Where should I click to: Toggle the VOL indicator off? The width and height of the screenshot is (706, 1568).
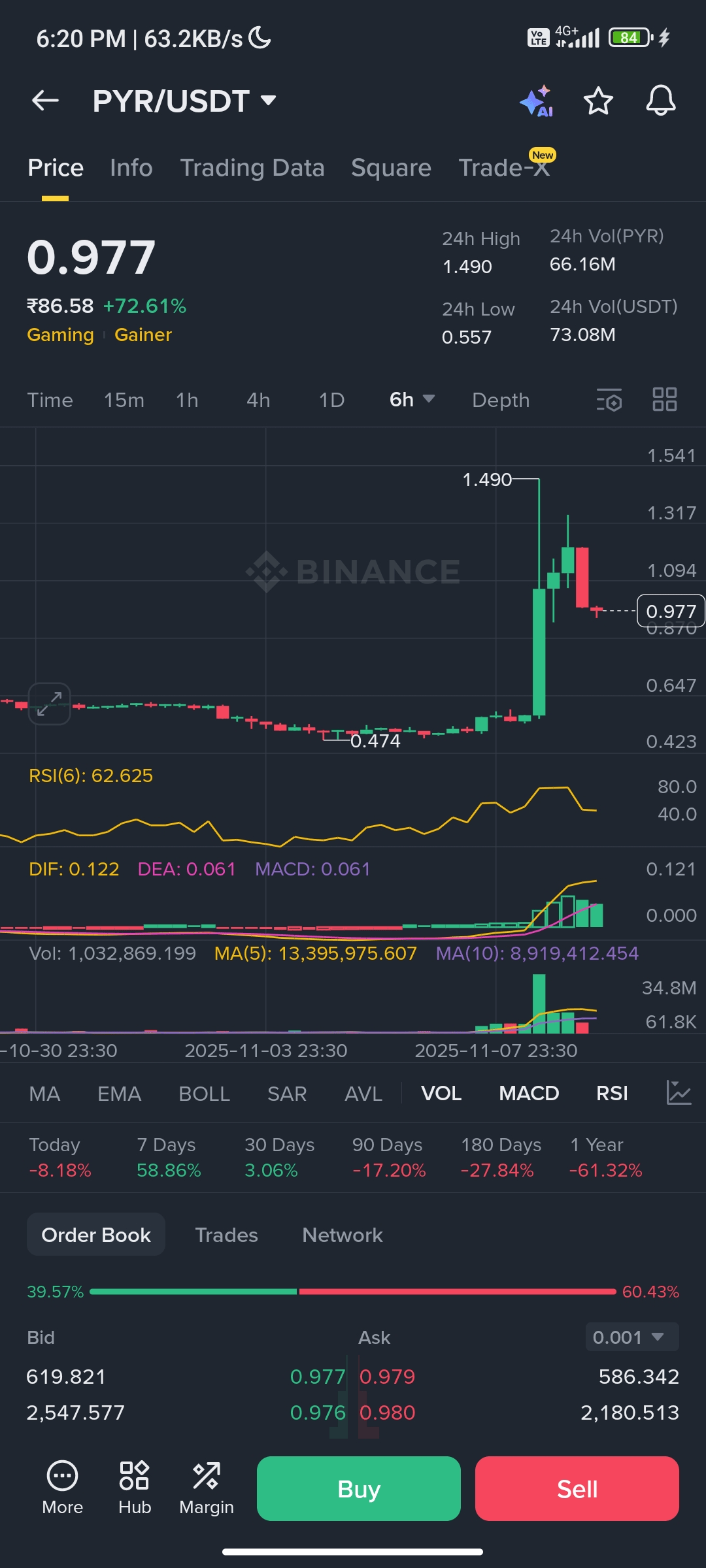coord(441,1093)
